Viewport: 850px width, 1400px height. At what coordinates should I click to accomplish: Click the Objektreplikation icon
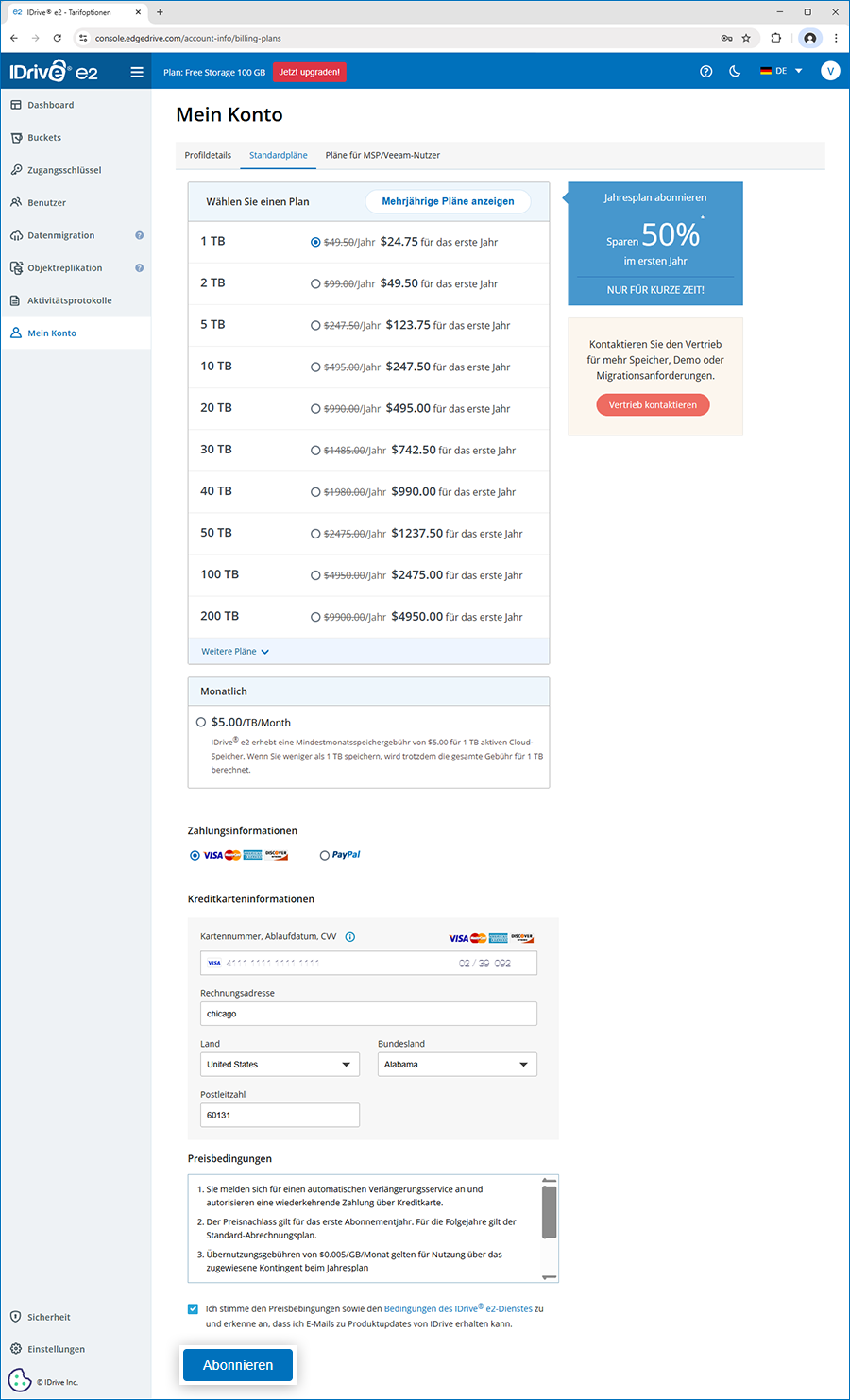pos(16,268)
